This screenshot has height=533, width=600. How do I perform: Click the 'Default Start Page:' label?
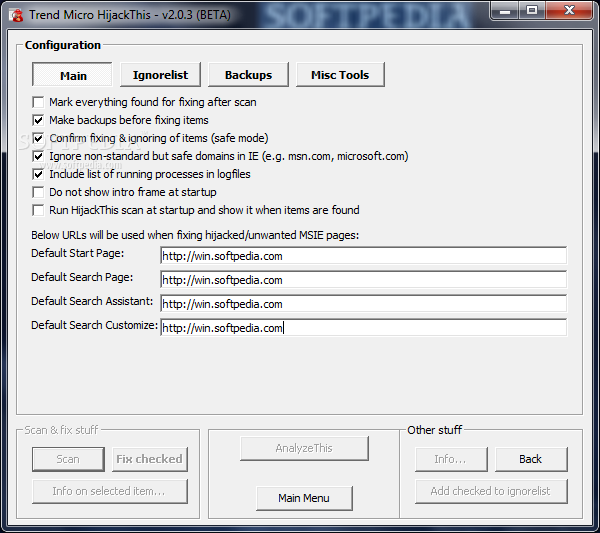[x=78, y=253]
